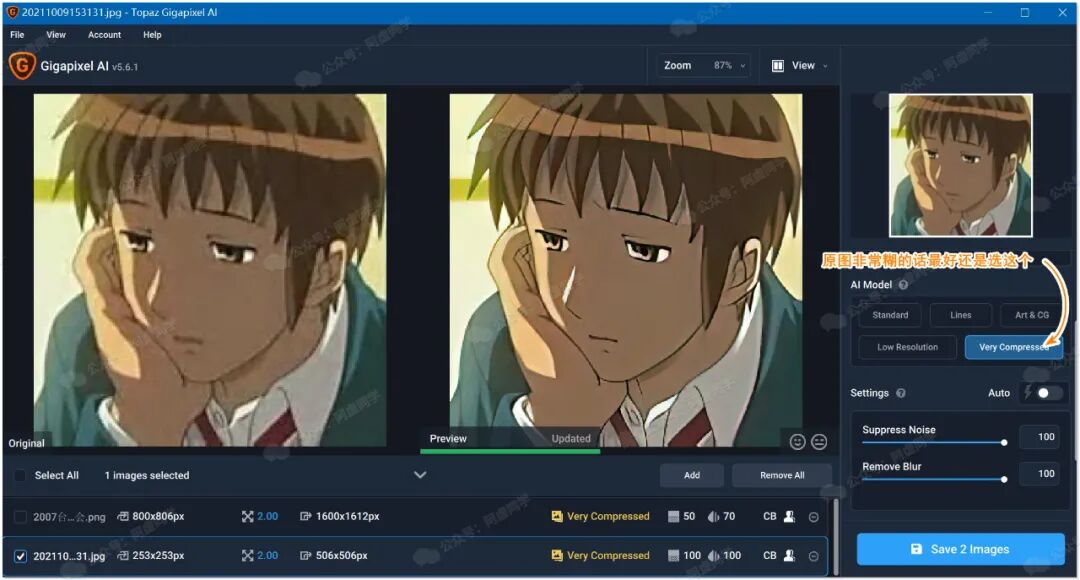Click the navigator thumbnail preview
1080x580 pixels.
961,165
